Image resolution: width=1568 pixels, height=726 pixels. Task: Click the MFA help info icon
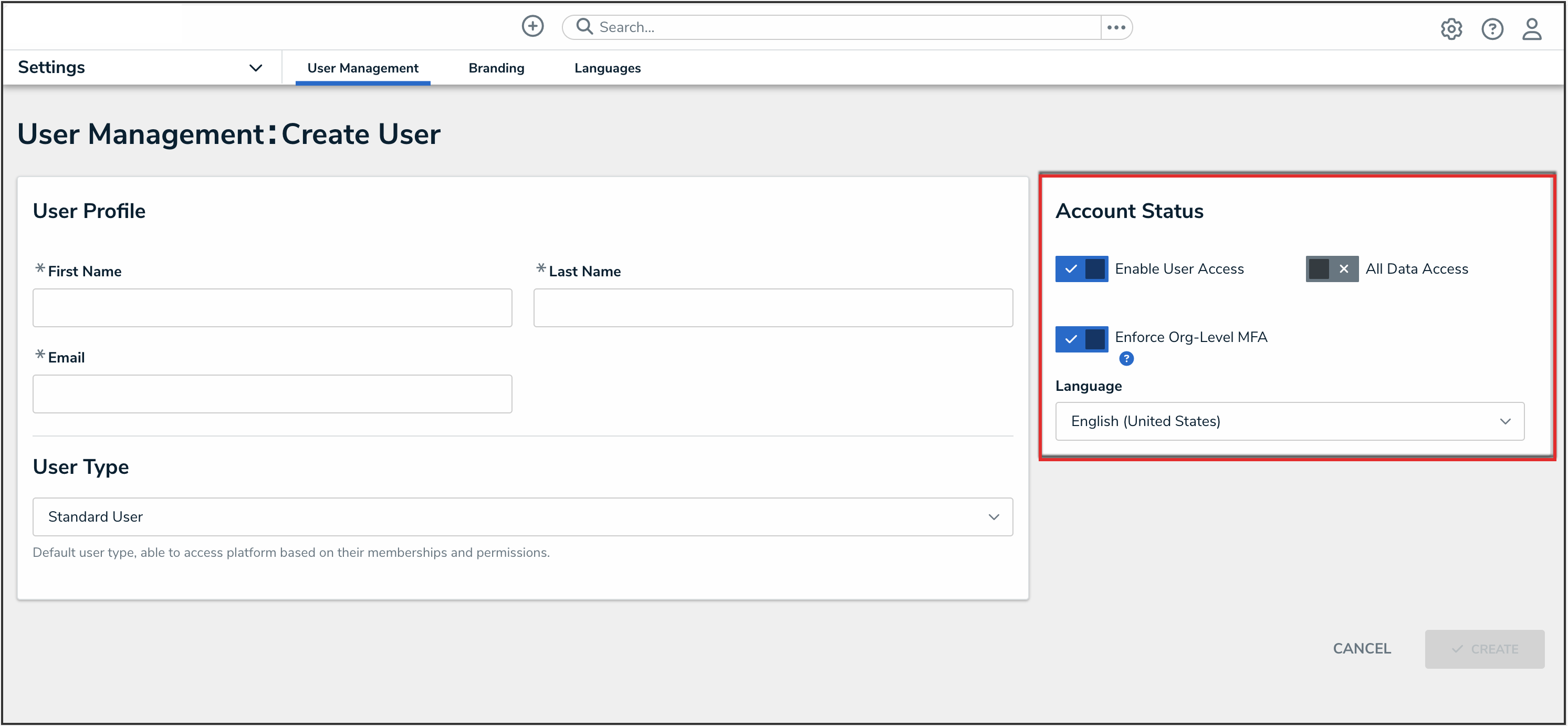tap(1126, 359)
